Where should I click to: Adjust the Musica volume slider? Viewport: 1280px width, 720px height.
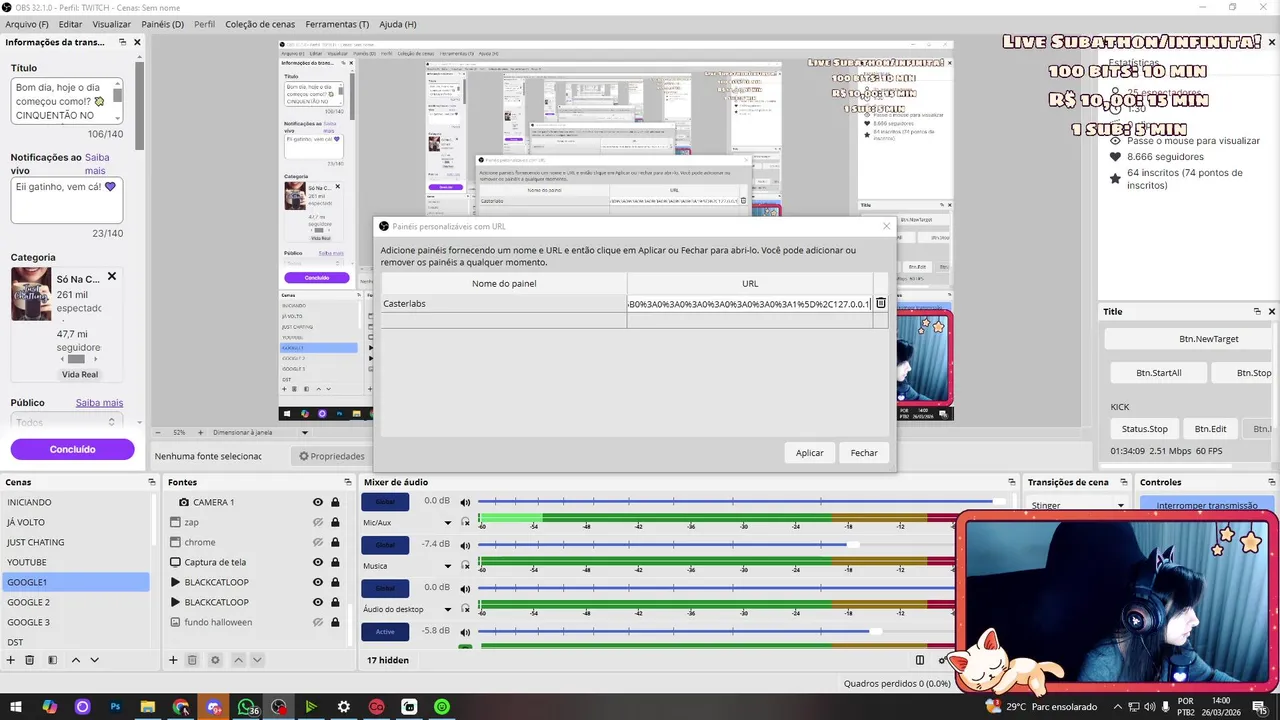(x=716, y=545)
